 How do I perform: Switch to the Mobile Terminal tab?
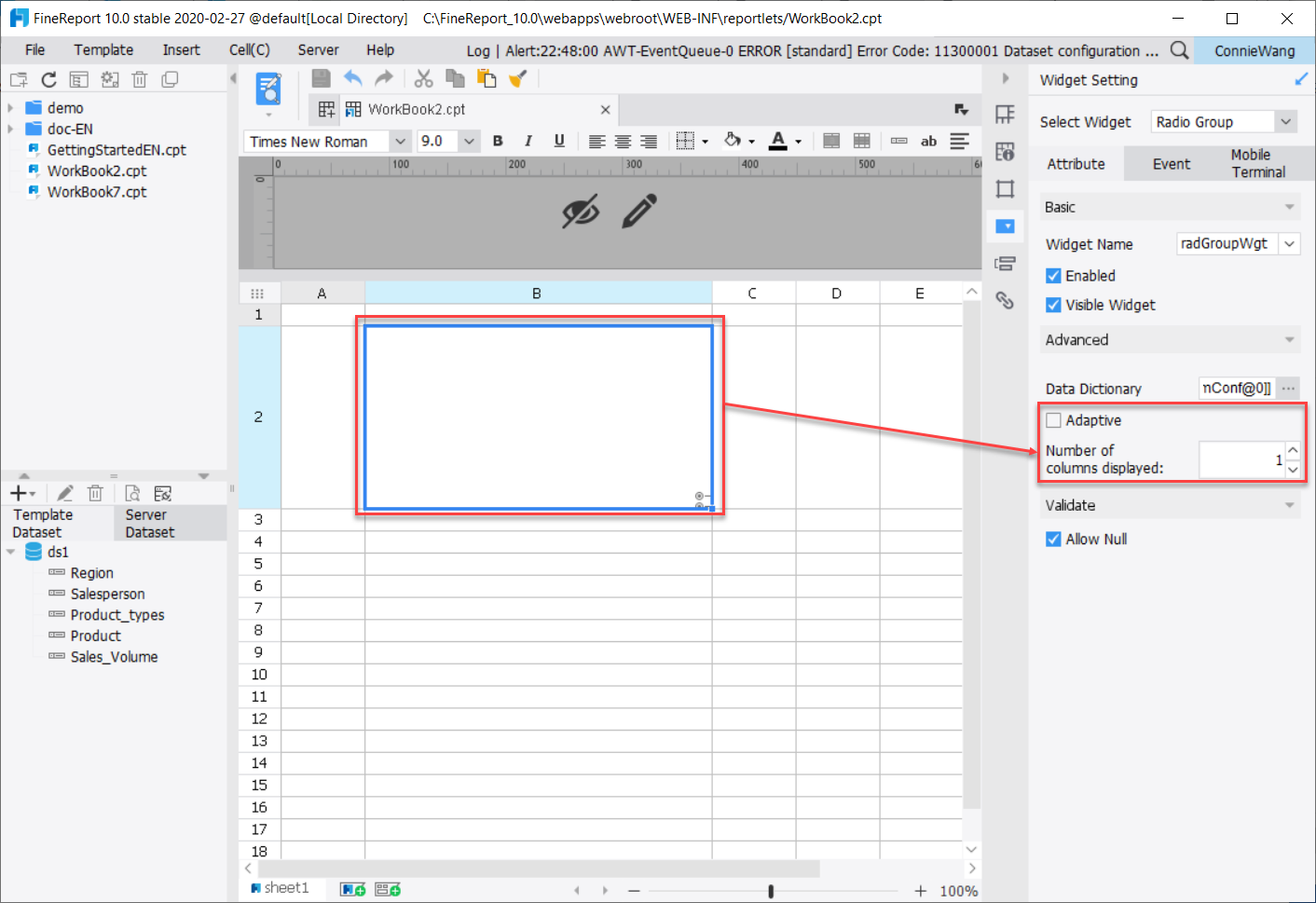(1258, 164)
